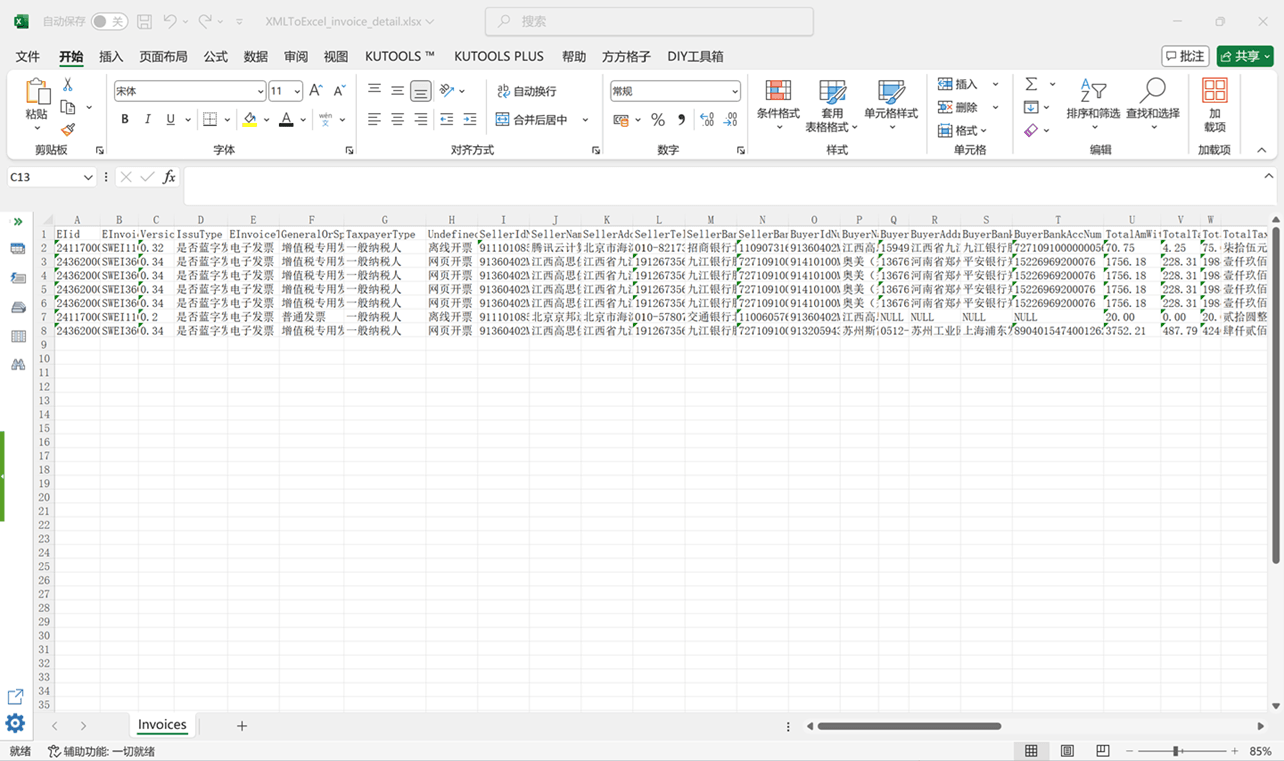Image resolution: width=1284 pixels, height=761 pixels.
Task: Click the Borders icon
Action: point(210,120)
